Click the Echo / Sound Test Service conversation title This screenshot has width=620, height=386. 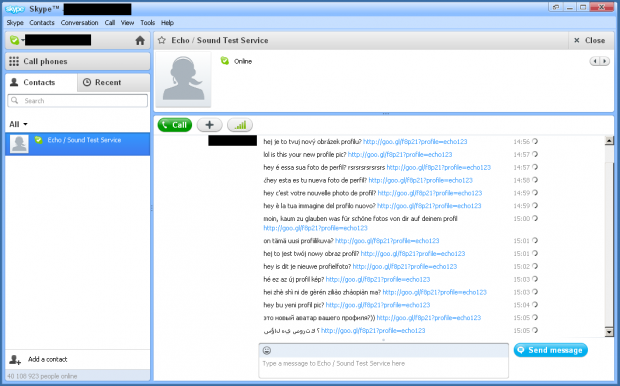pos(220,40)
